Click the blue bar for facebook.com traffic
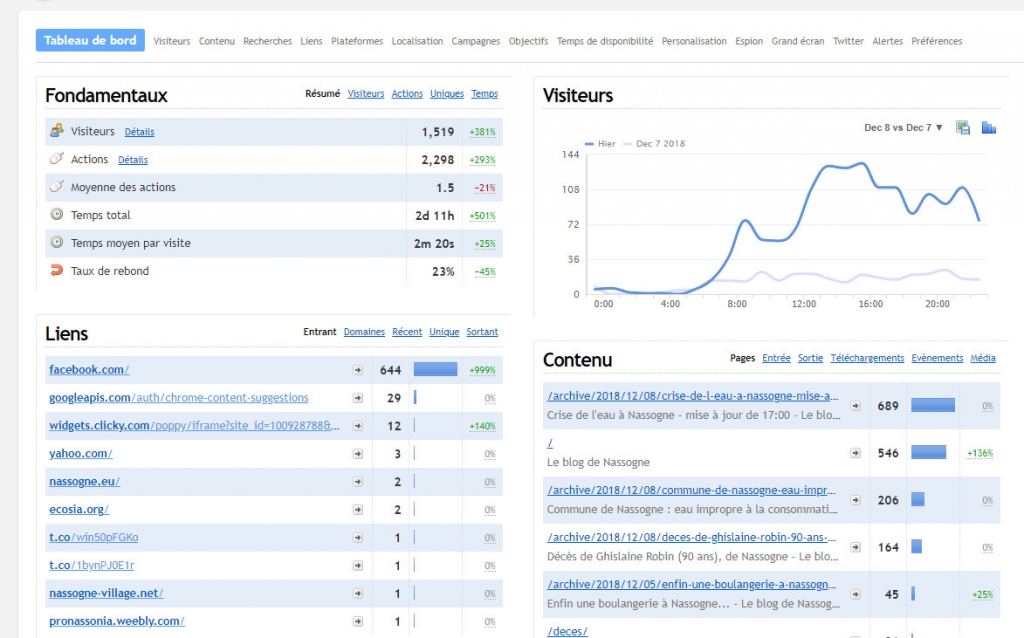Screen dimensions: 1024x638 pyautogui.click(x=436, y=370)
